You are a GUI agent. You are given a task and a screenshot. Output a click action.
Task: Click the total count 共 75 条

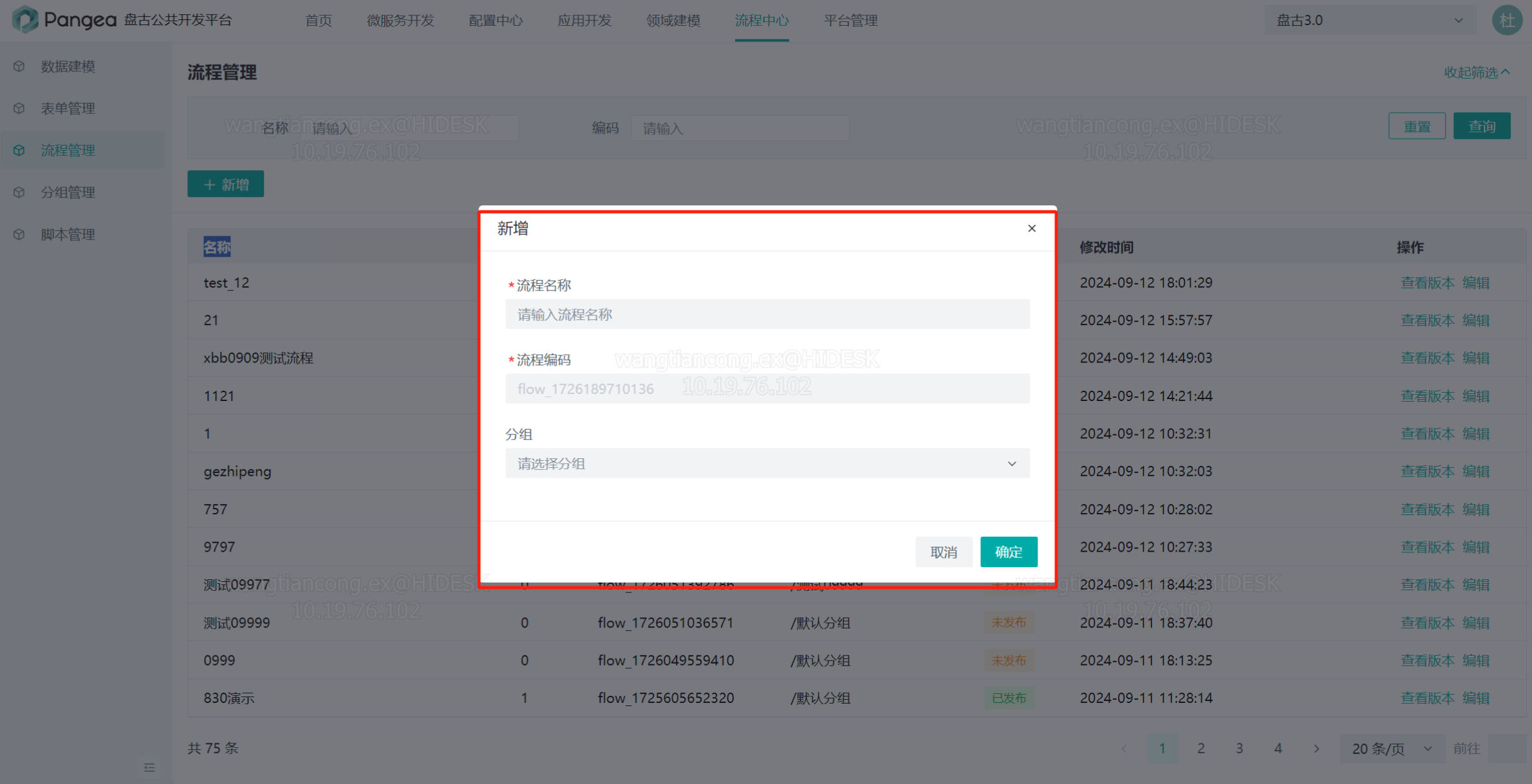pyautogui.click(x=213, y=748)
